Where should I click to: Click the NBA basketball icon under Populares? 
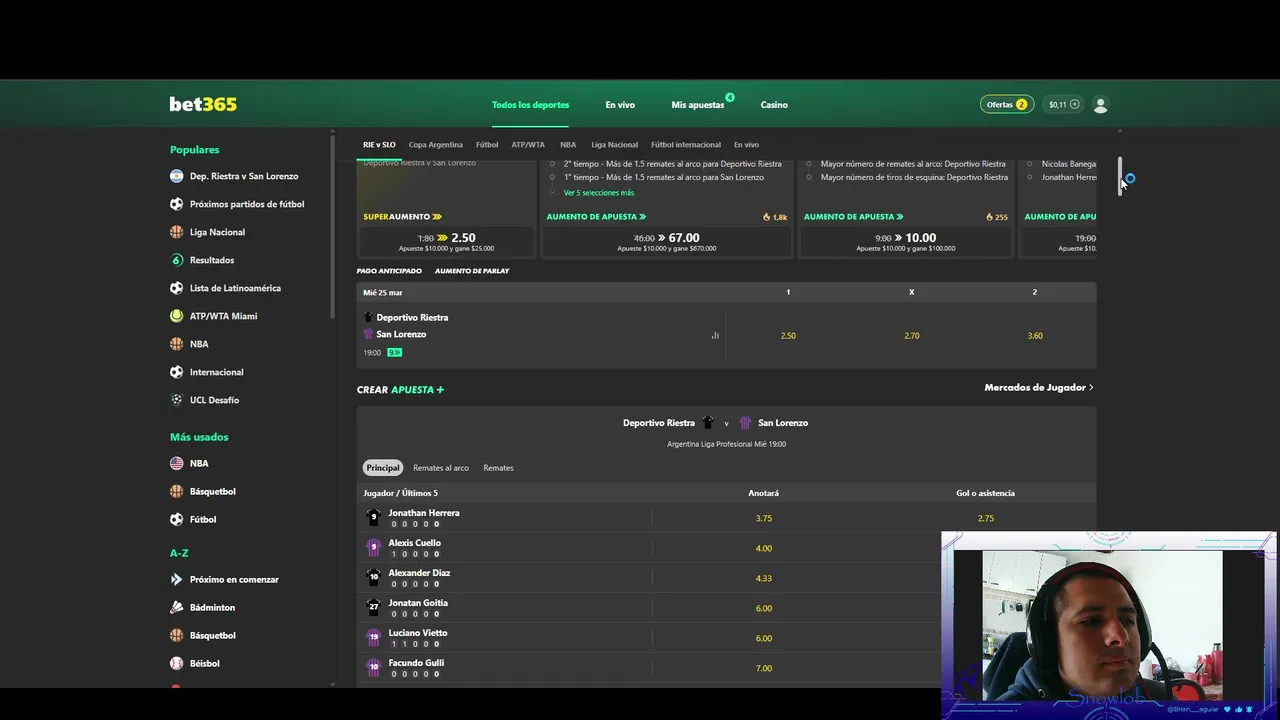(176, 344)
